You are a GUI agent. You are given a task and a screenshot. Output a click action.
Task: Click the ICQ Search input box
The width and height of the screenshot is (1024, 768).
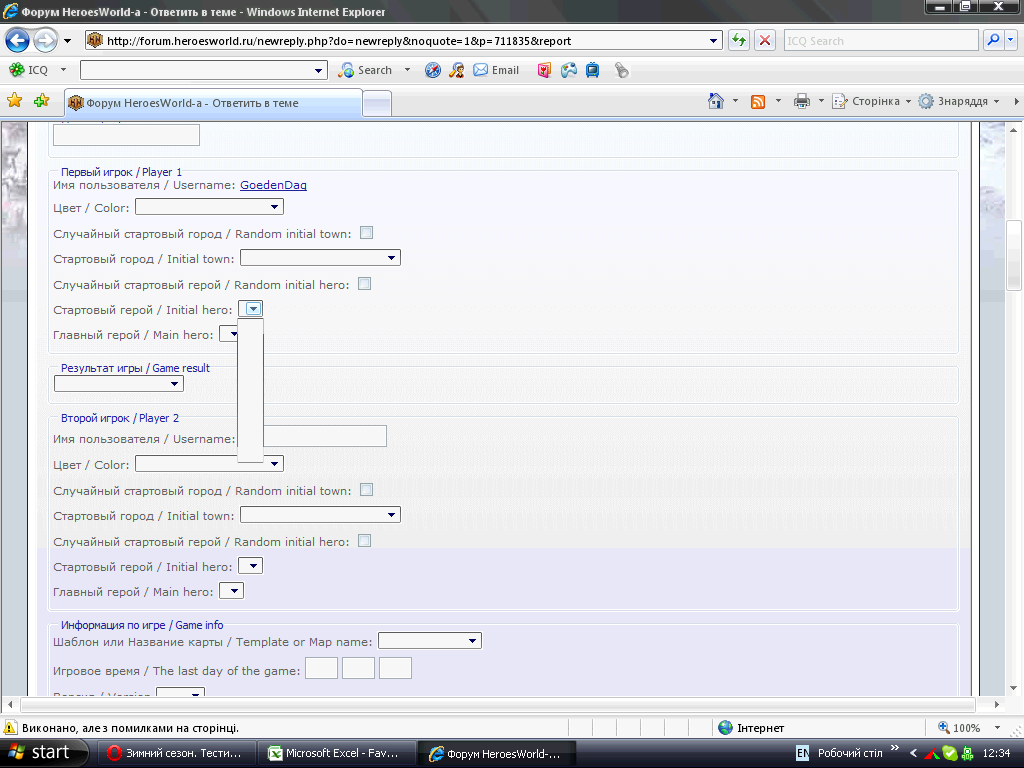880,40
